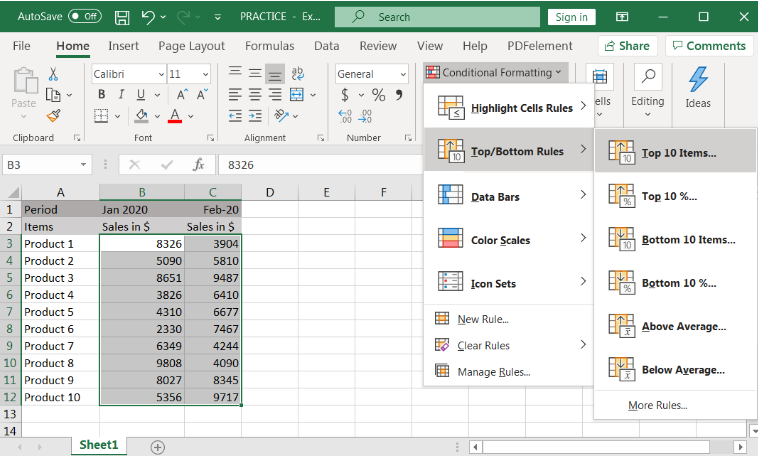Click the Orientation text angle icon
Screen dimensions: 758x456
click(281, 116)
